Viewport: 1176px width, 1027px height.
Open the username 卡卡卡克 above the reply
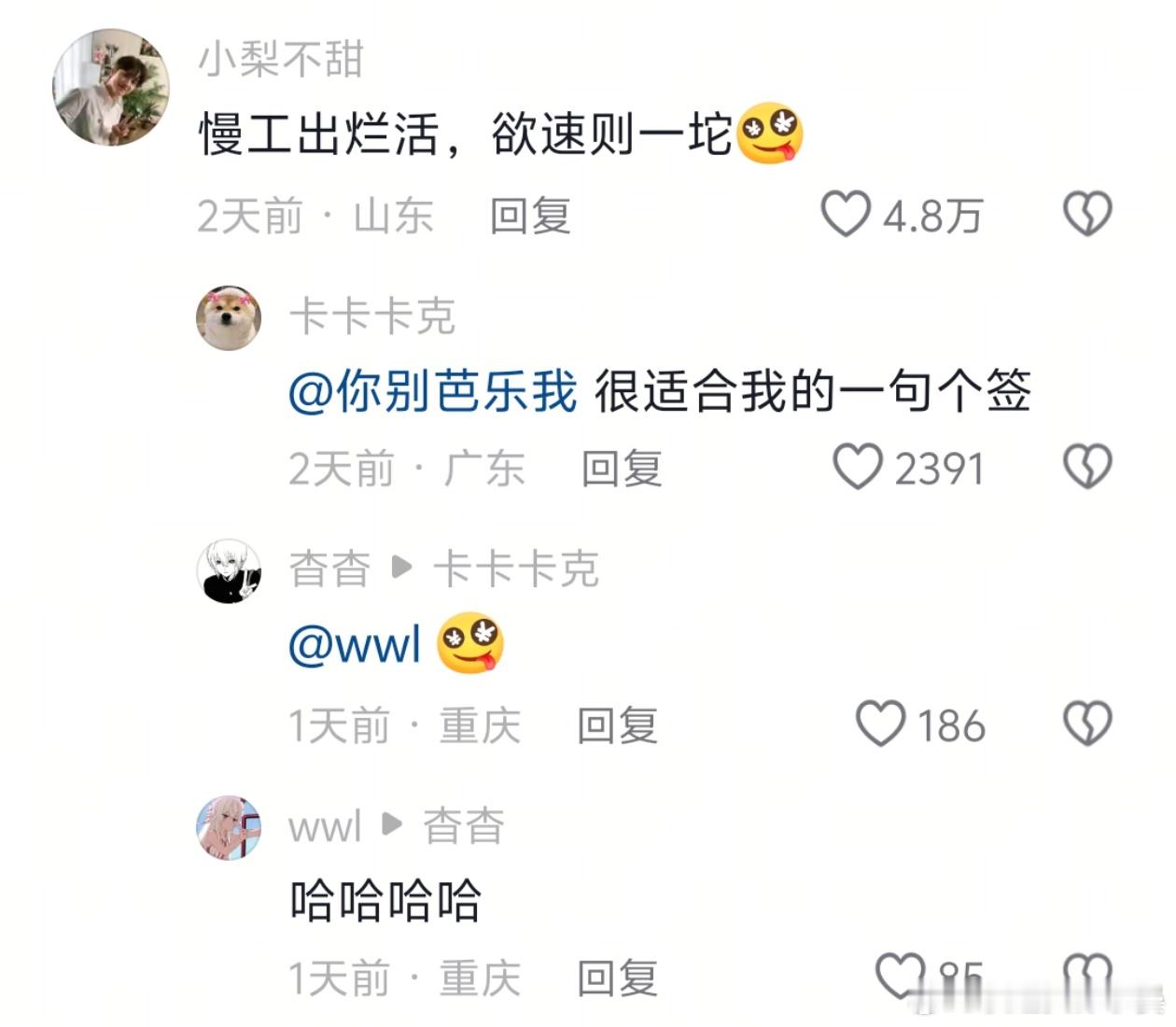371,317
